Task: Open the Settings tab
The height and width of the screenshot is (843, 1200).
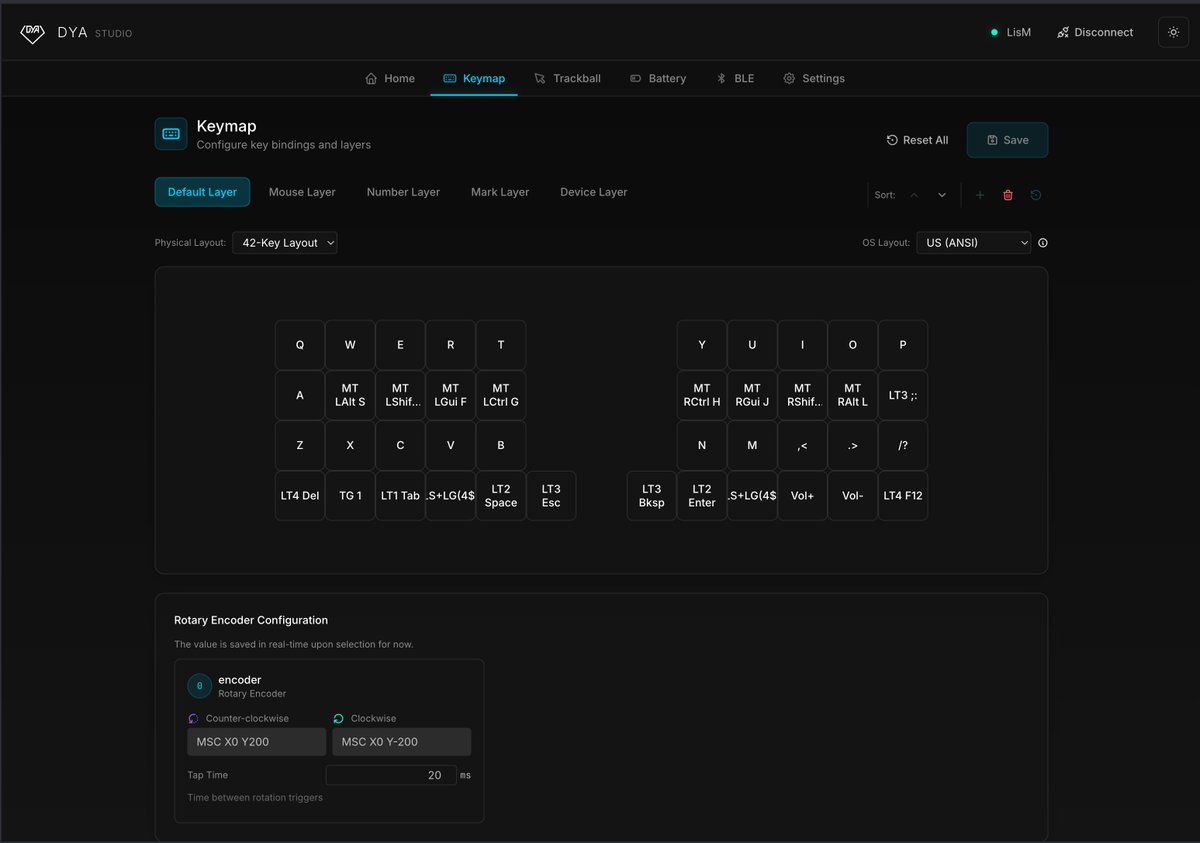Action: pos(814,78)
